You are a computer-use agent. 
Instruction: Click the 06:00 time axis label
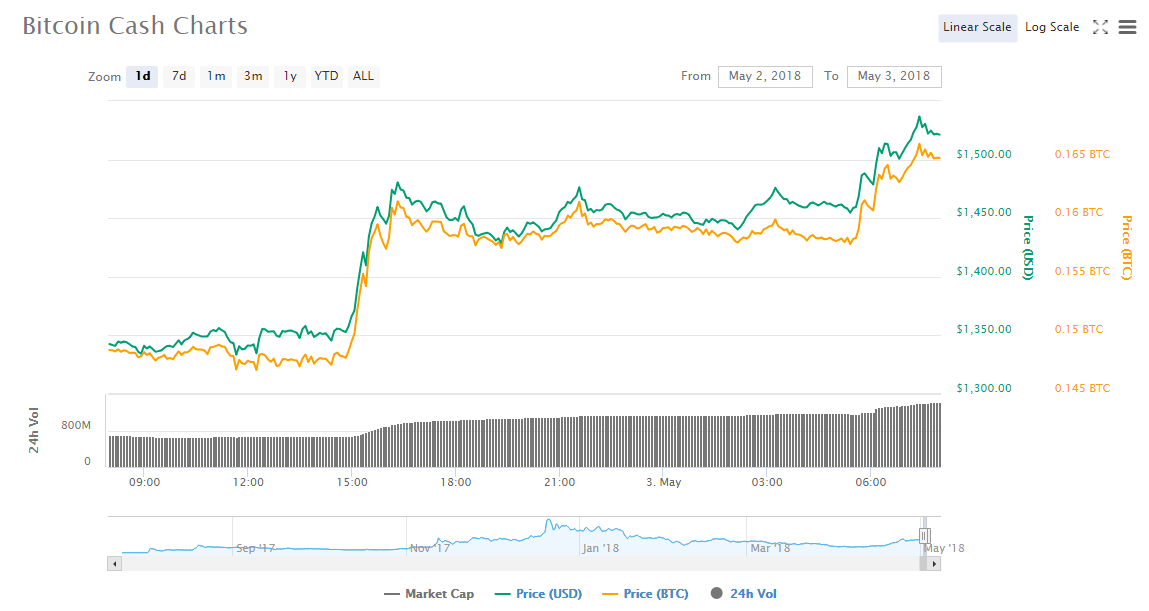(x=871, y=482)
